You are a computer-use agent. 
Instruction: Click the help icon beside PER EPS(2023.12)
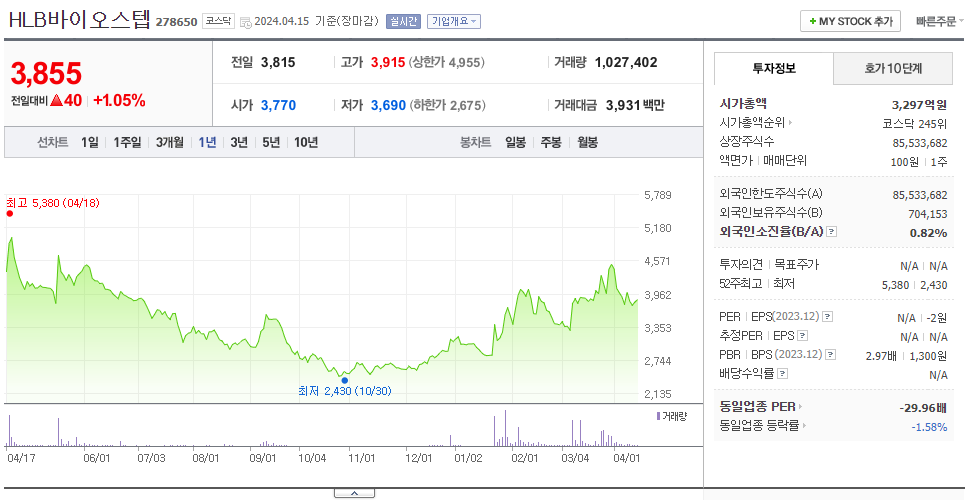pyautogui.click(x=827, y=317)
